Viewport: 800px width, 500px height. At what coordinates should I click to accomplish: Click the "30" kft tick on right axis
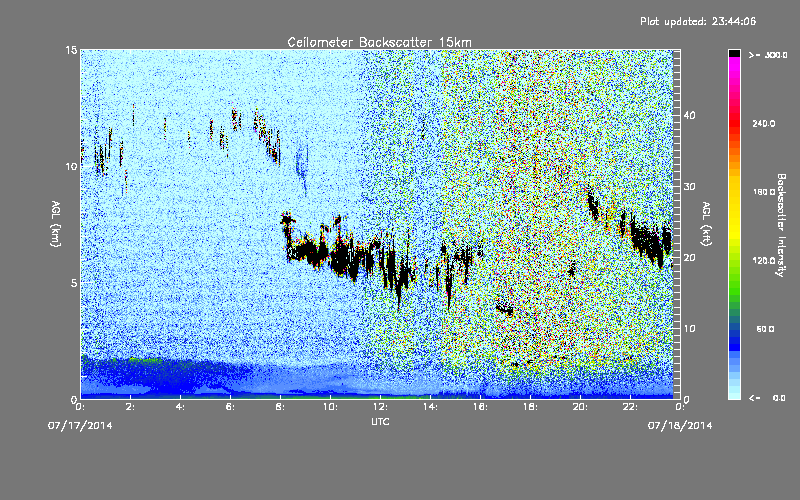coord(689,187)
